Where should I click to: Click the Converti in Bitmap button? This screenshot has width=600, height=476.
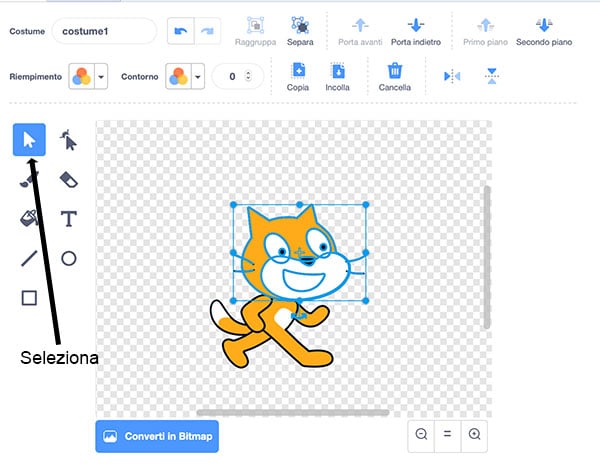point(157,436)
